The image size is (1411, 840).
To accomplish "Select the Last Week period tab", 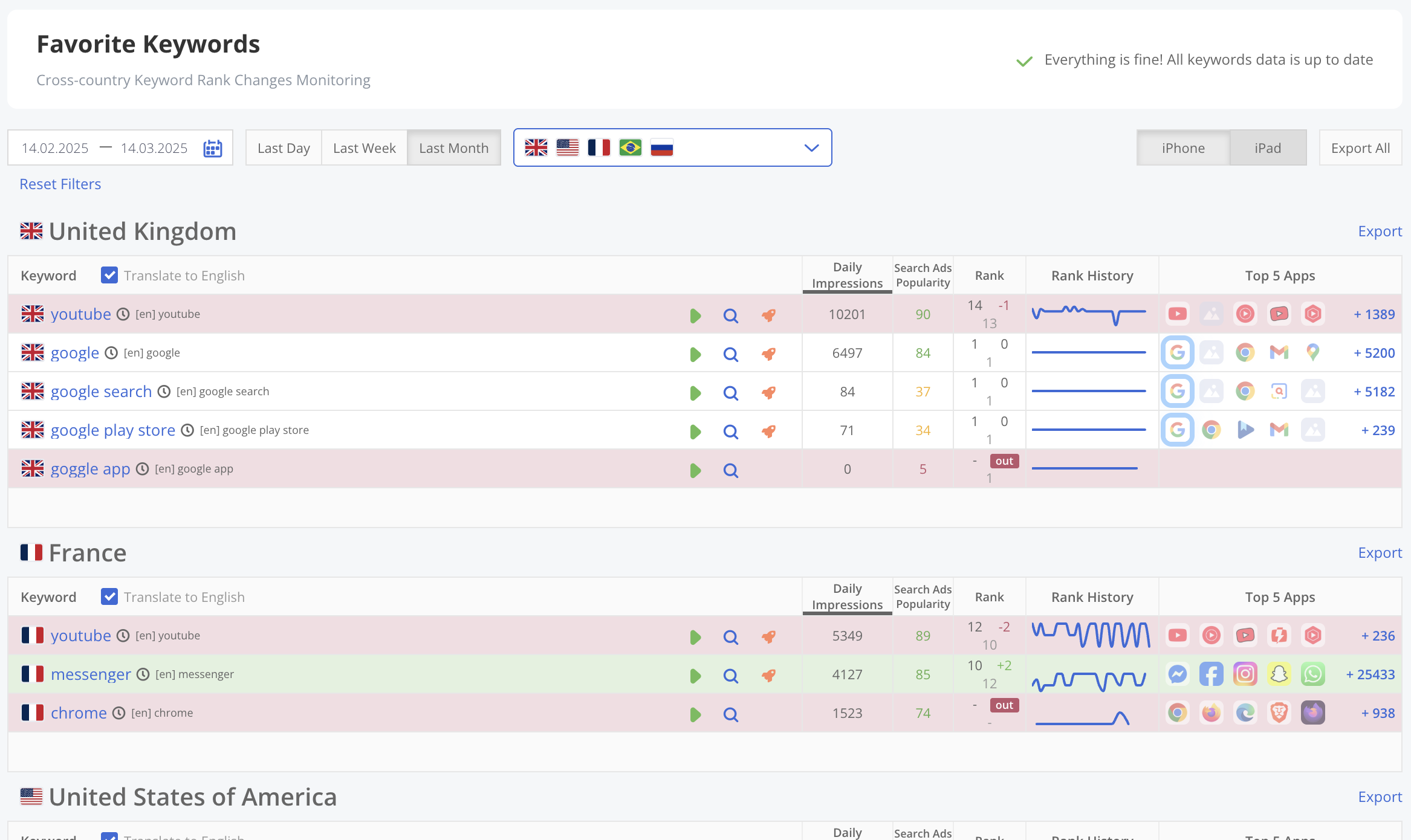I will pos(364,148).
